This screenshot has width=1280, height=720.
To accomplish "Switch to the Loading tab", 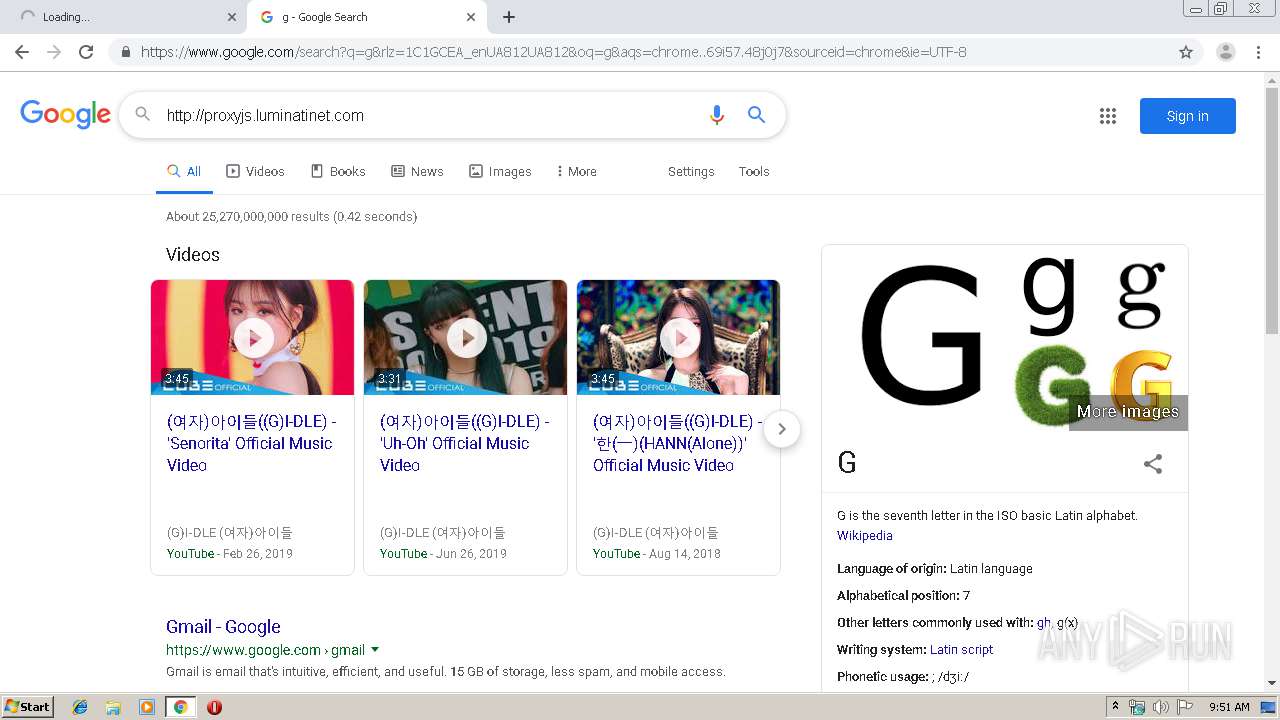I will (125, 17).
